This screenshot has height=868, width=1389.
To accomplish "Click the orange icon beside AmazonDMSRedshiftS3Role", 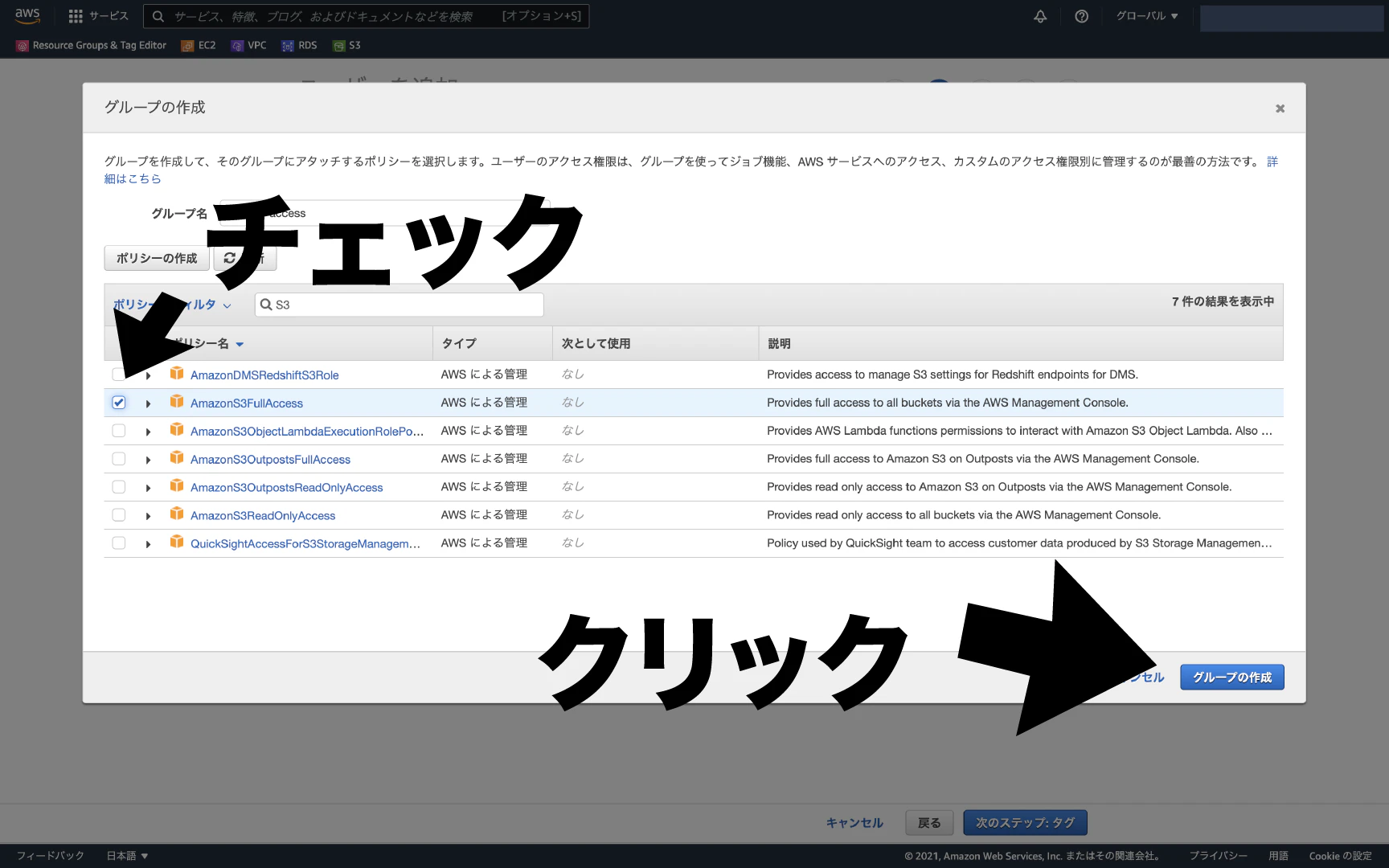I will pyautogui.click(x=177, y=374).
